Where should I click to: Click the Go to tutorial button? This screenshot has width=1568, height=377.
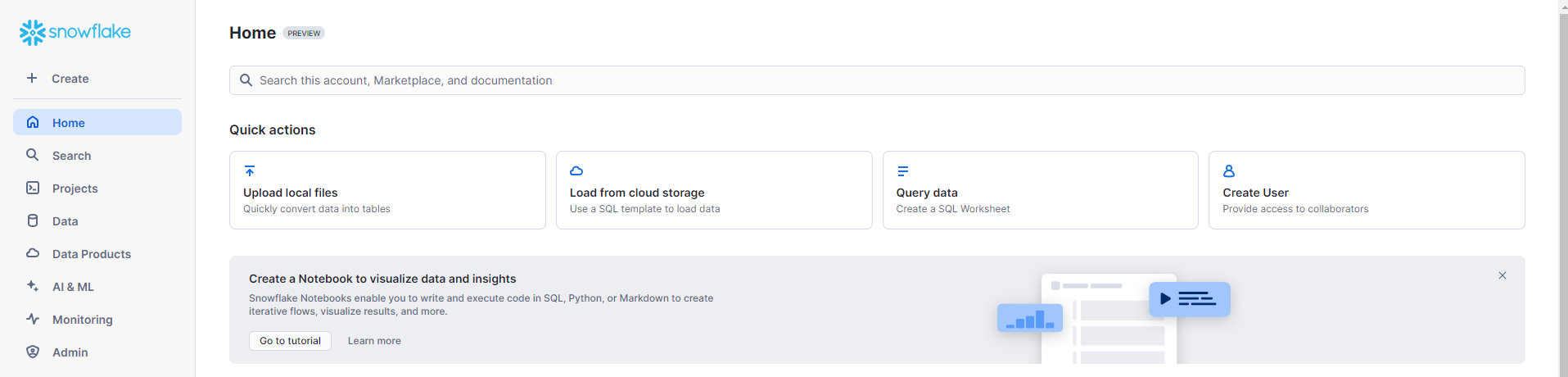click(290, 341)
